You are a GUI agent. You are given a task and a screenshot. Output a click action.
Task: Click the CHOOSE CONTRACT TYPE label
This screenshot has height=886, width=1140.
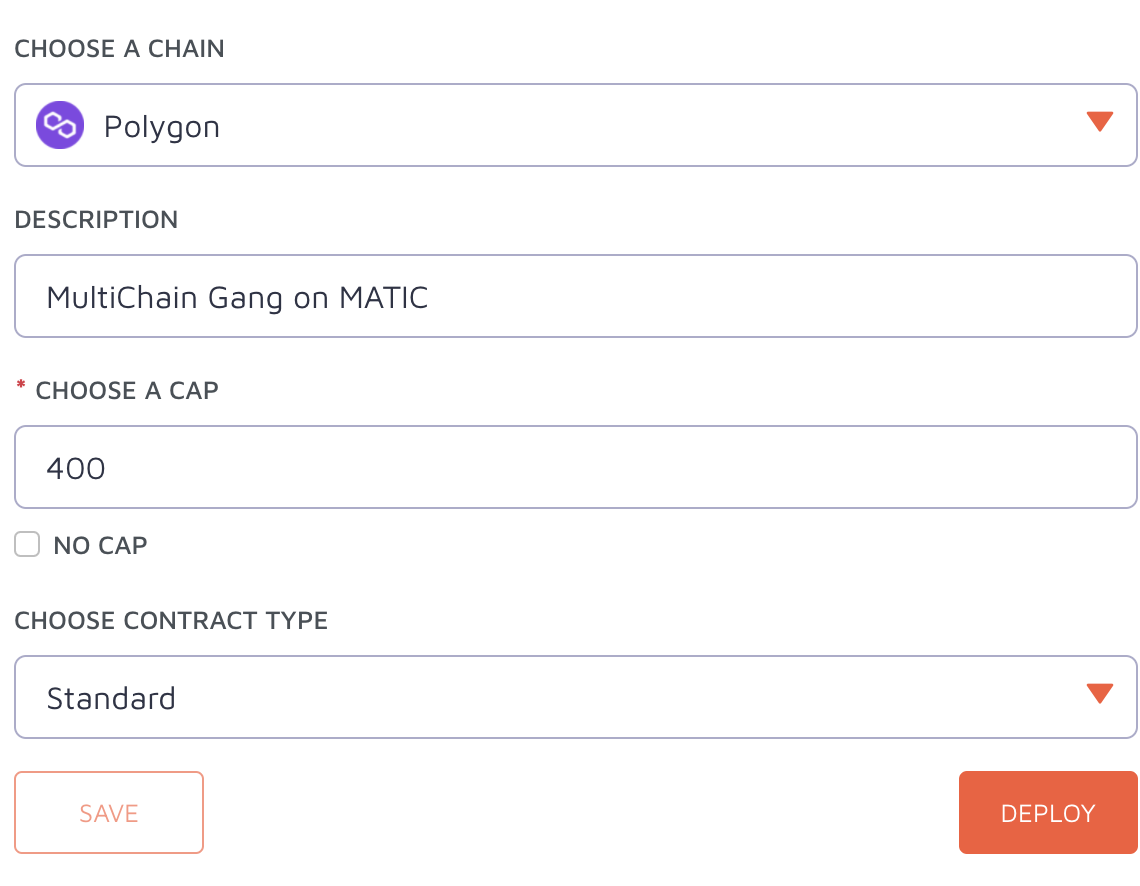coord(171,621)
